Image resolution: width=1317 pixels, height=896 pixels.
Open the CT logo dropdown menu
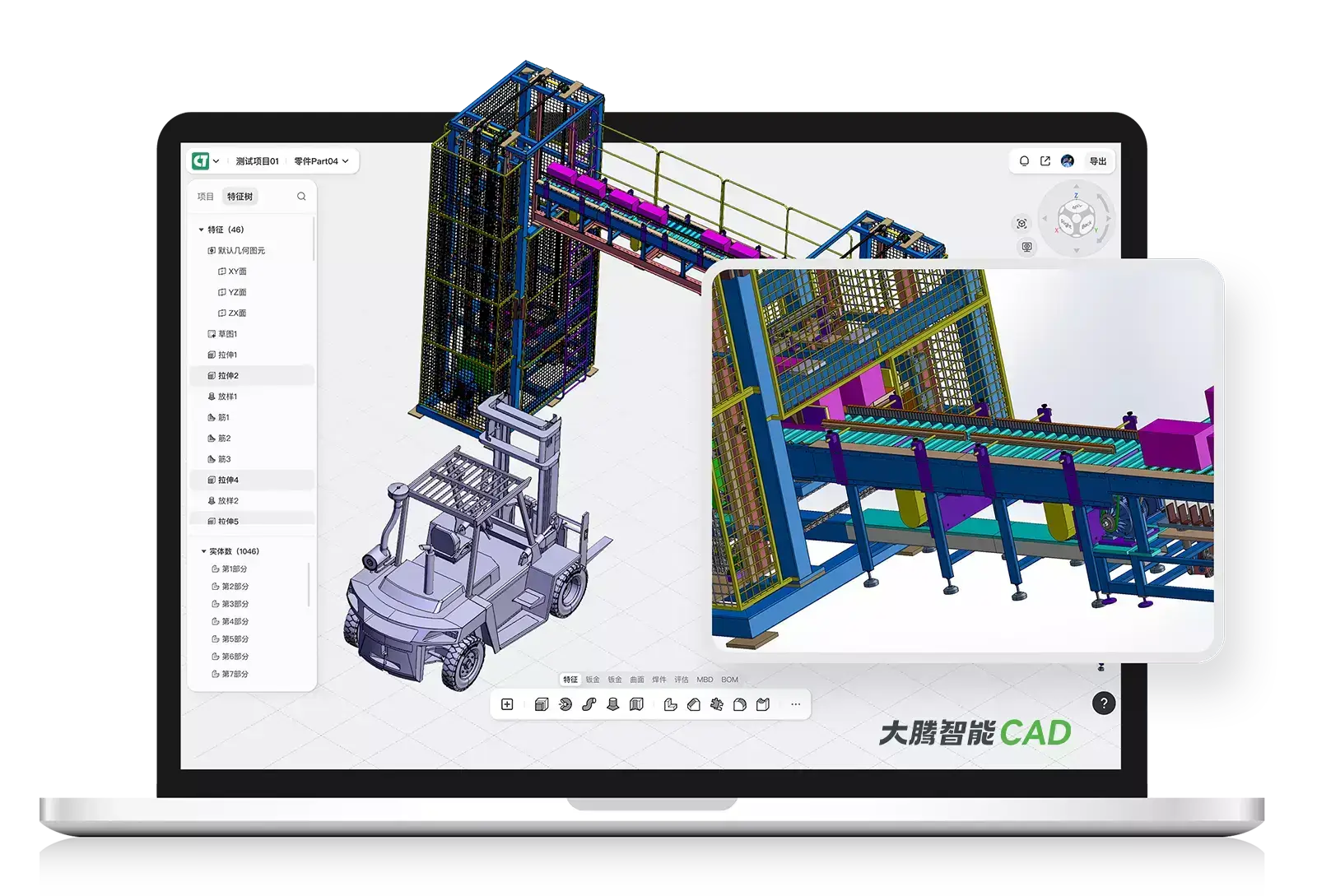[x=206, y=161]
